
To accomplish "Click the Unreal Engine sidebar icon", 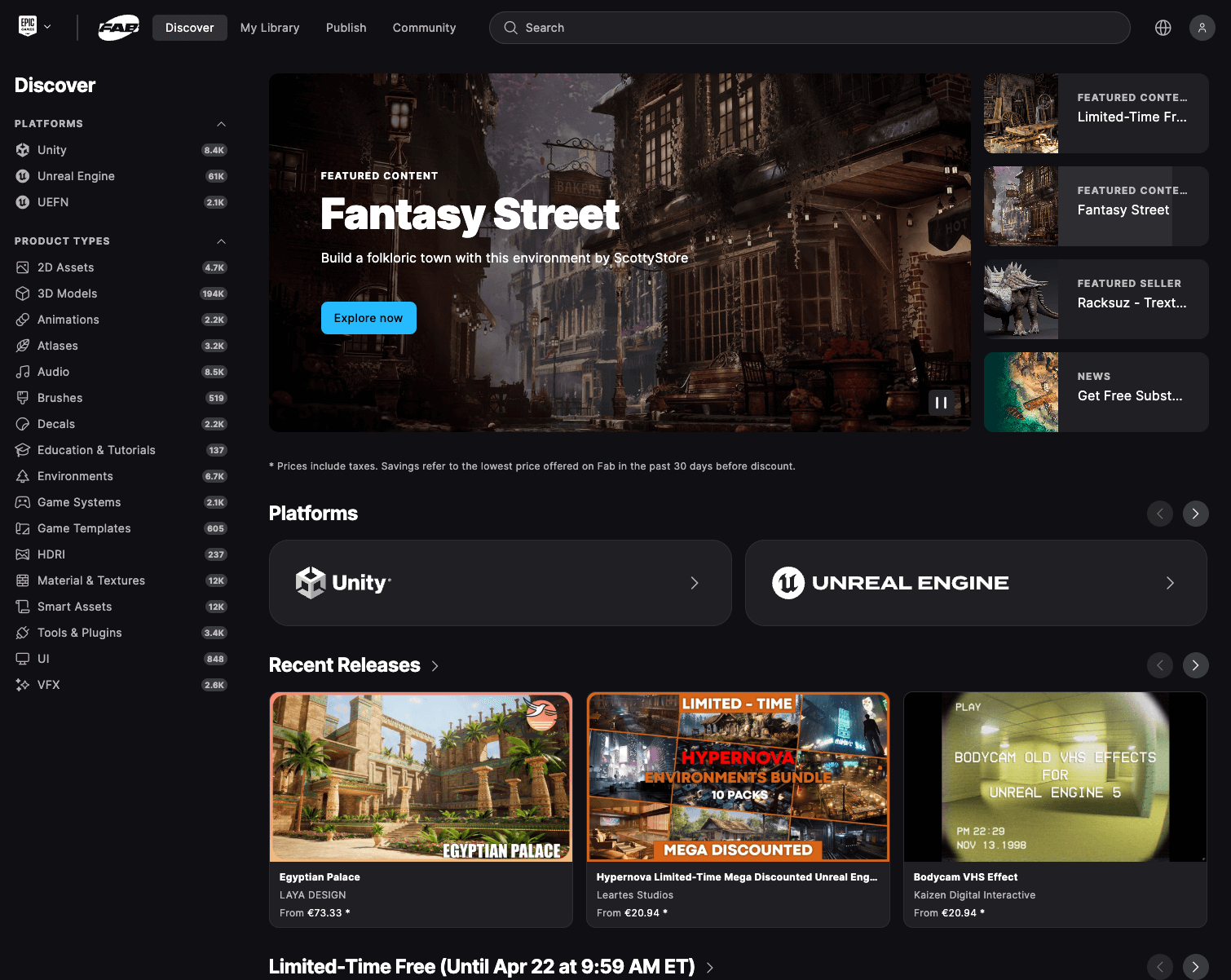I will (23, 176).
